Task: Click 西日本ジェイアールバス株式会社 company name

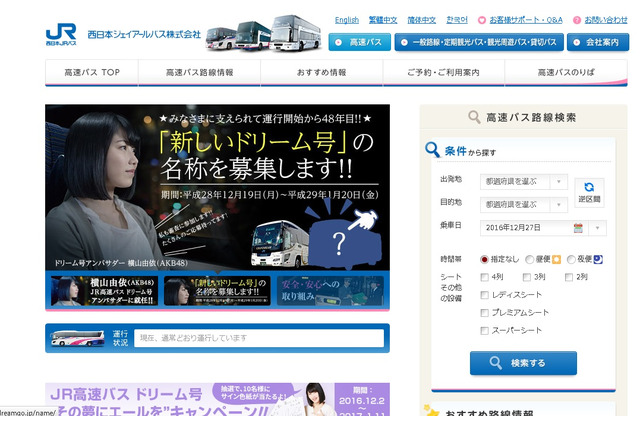Action: pos(144,34)
